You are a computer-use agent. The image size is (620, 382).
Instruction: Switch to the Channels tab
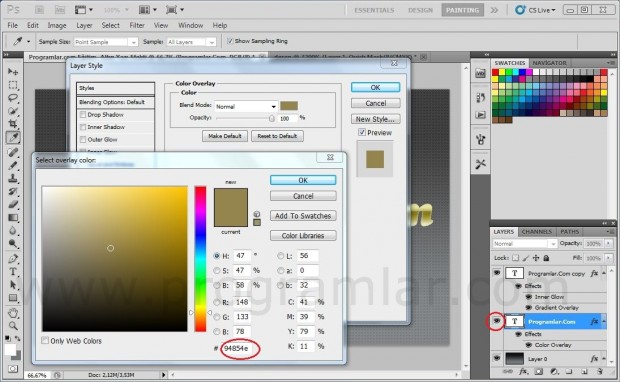tap(537, 232)
